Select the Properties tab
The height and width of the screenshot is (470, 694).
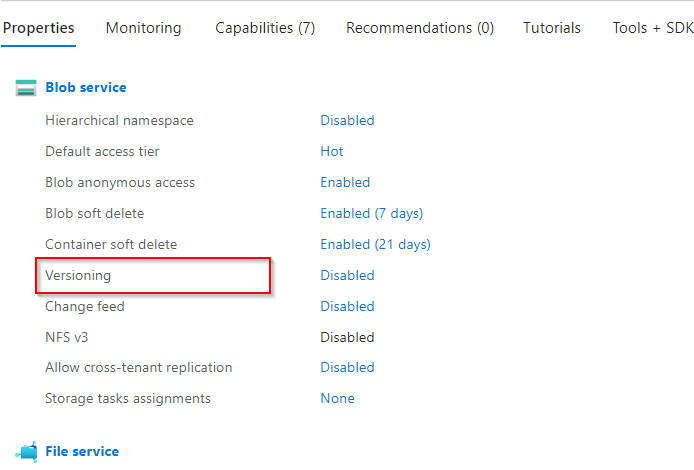point(39,28)
